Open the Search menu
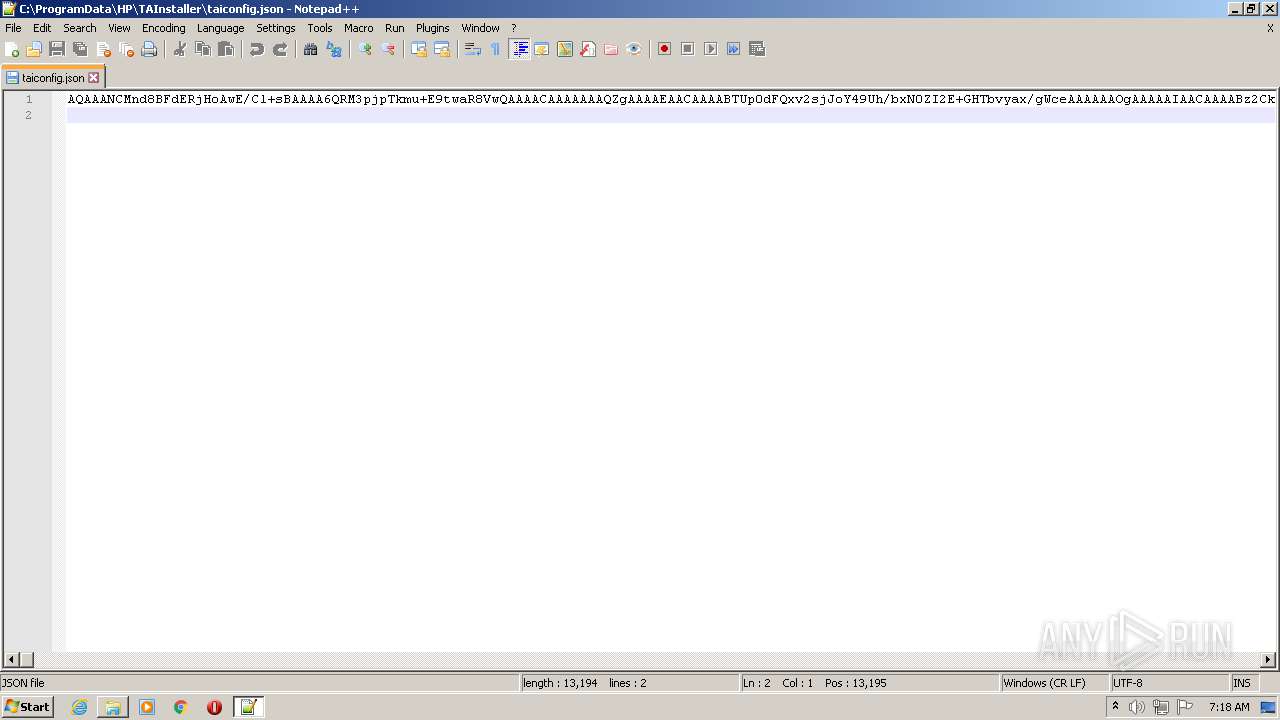The width and height of the screenshot is (1280, 720). pyautogui.click(x=80, y=28)
